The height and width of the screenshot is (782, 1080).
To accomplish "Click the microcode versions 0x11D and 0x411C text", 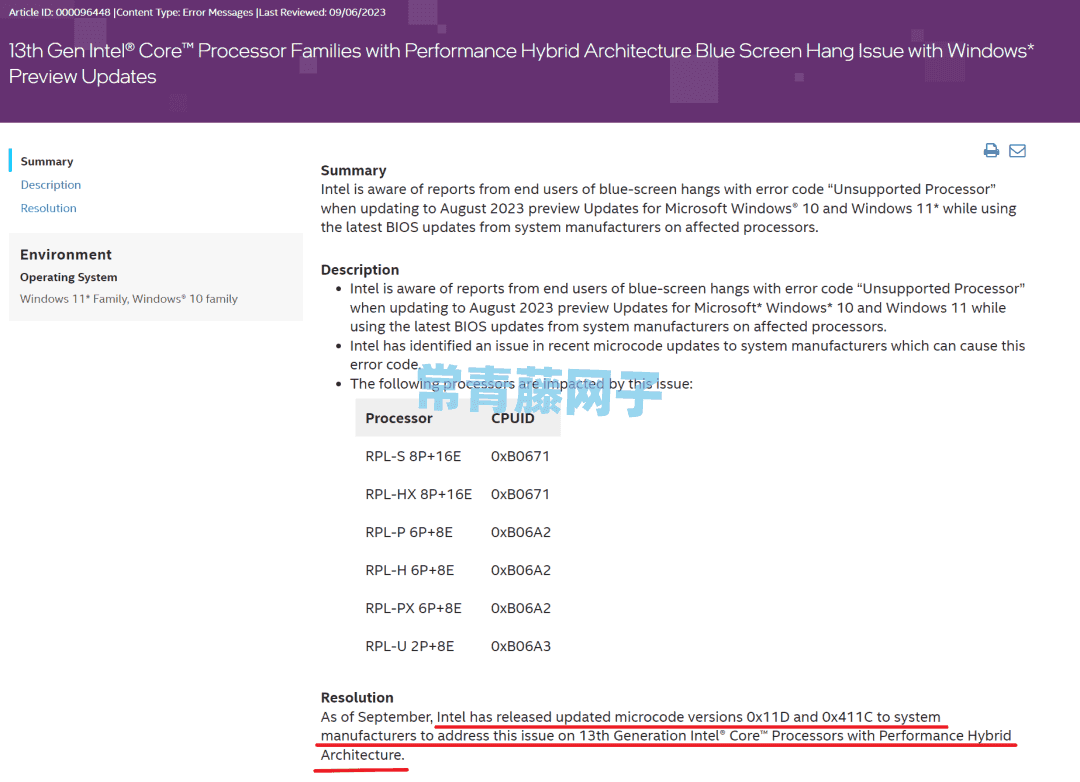I will click(x=744, y=717).
